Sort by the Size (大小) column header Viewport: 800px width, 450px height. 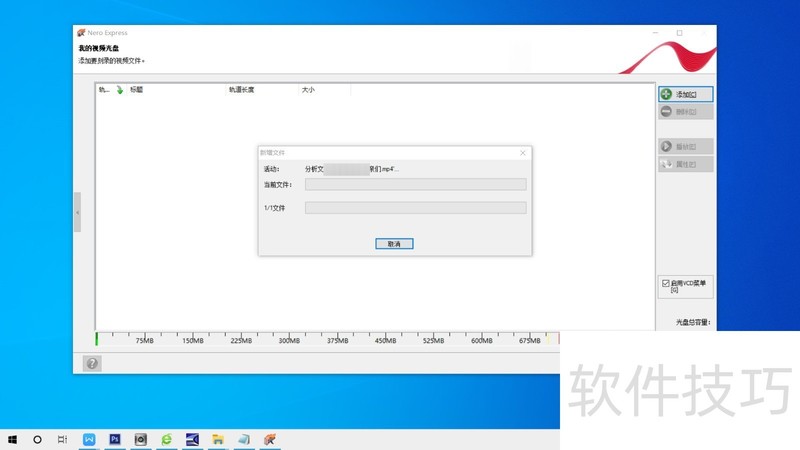308,90
